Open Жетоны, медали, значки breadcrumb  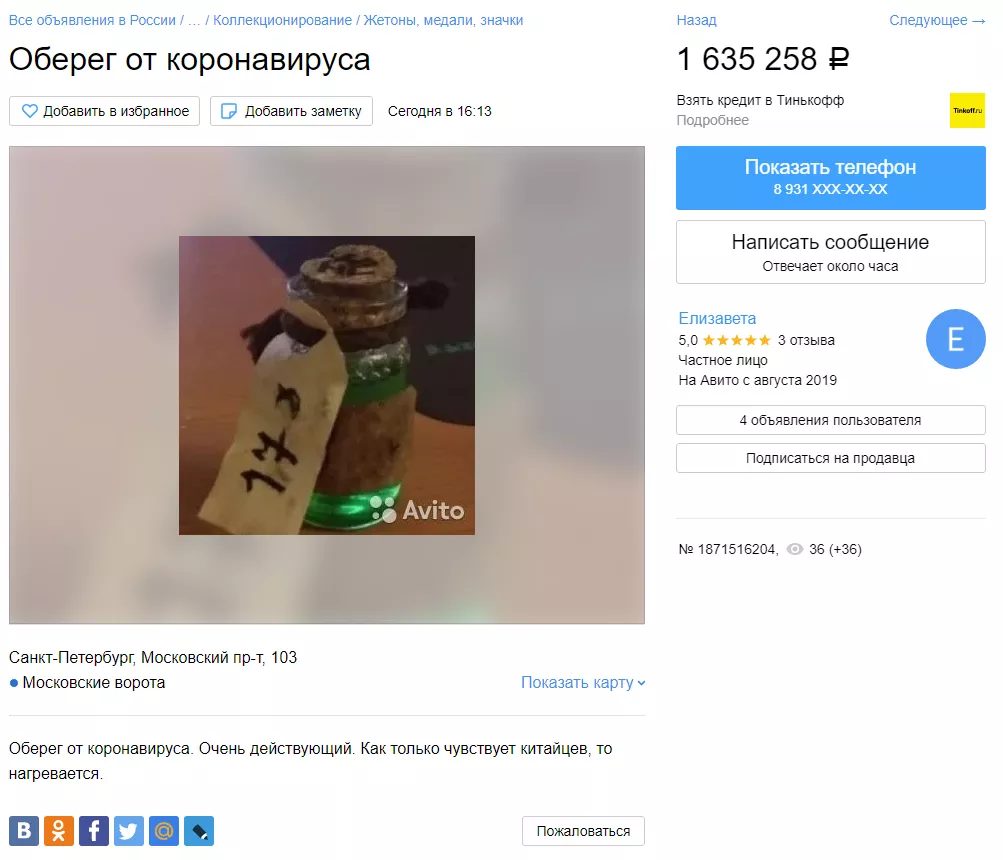(x=443, y=20)
